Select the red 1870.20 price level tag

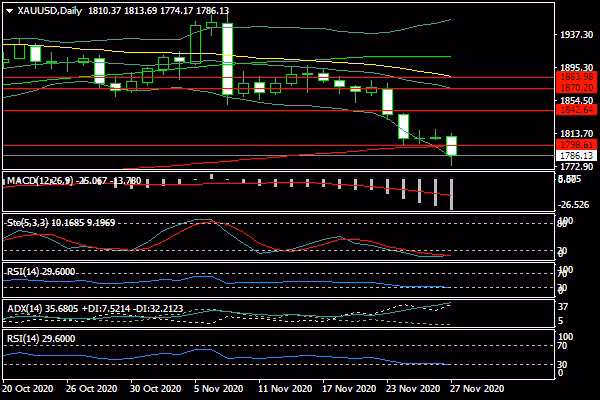[x=576, y=88]
